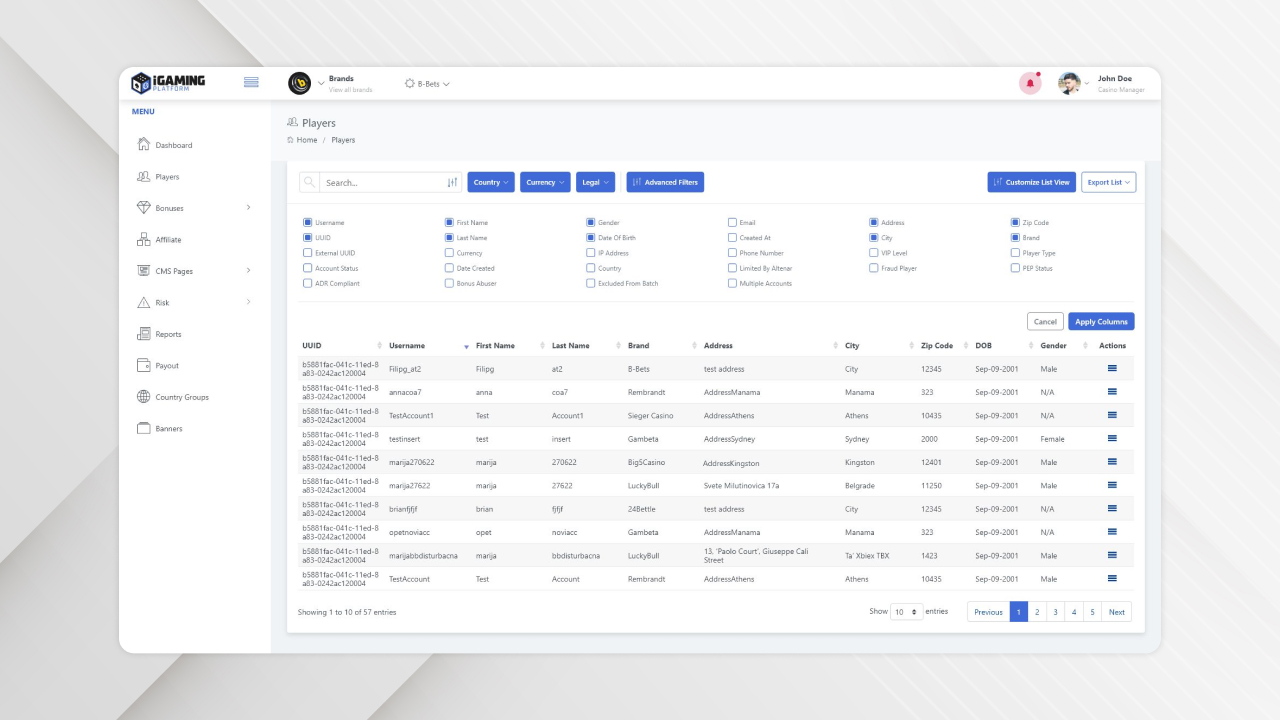1280x720 pixels.
Task: Go to pagination page 3
Action: [1055, 612]
